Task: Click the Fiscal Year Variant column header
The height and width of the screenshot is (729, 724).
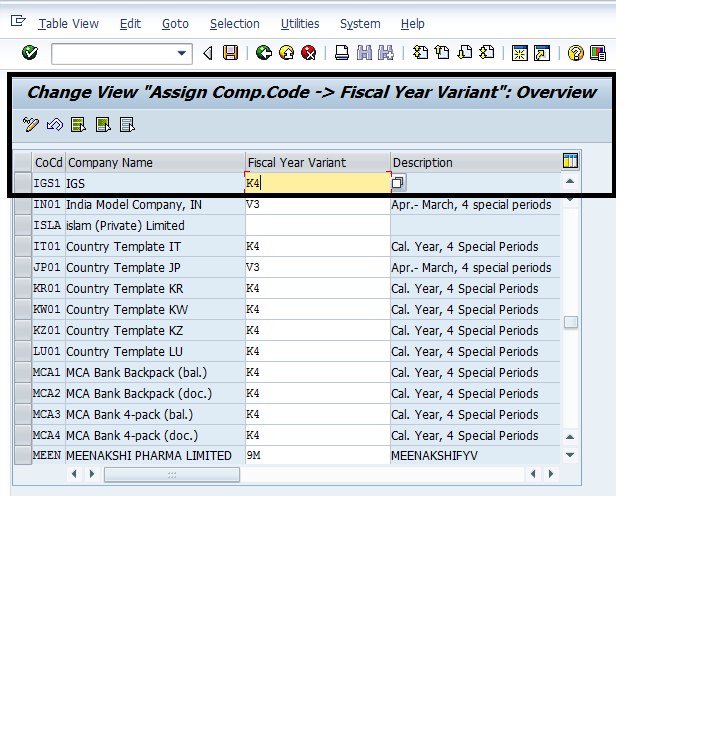Action: [318, 163]
